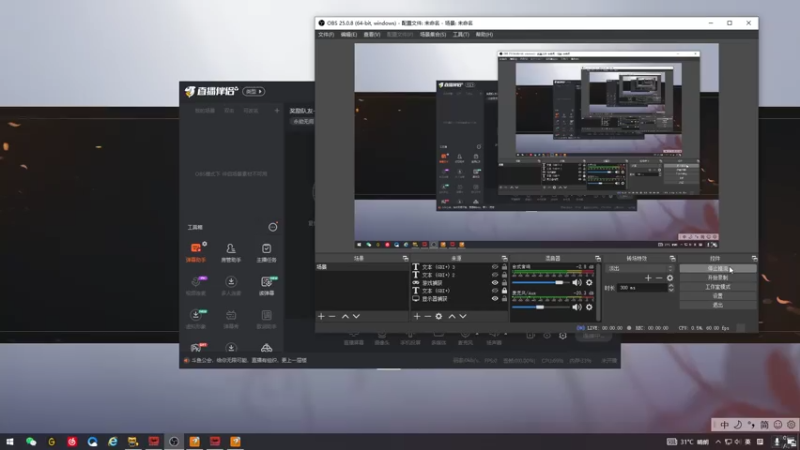Viewport: 800px width, 450px height.
Task: Remove the selected source with minus icon
Action: (x=428, y=316)
